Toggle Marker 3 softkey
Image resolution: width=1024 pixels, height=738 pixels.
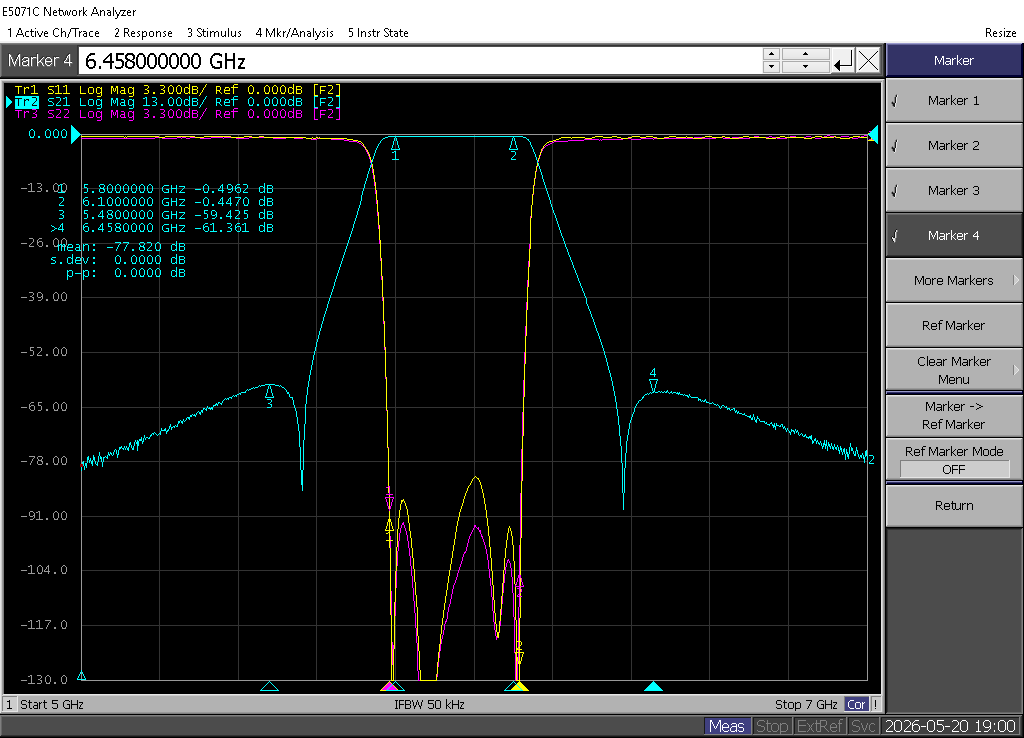pos(953,191)
